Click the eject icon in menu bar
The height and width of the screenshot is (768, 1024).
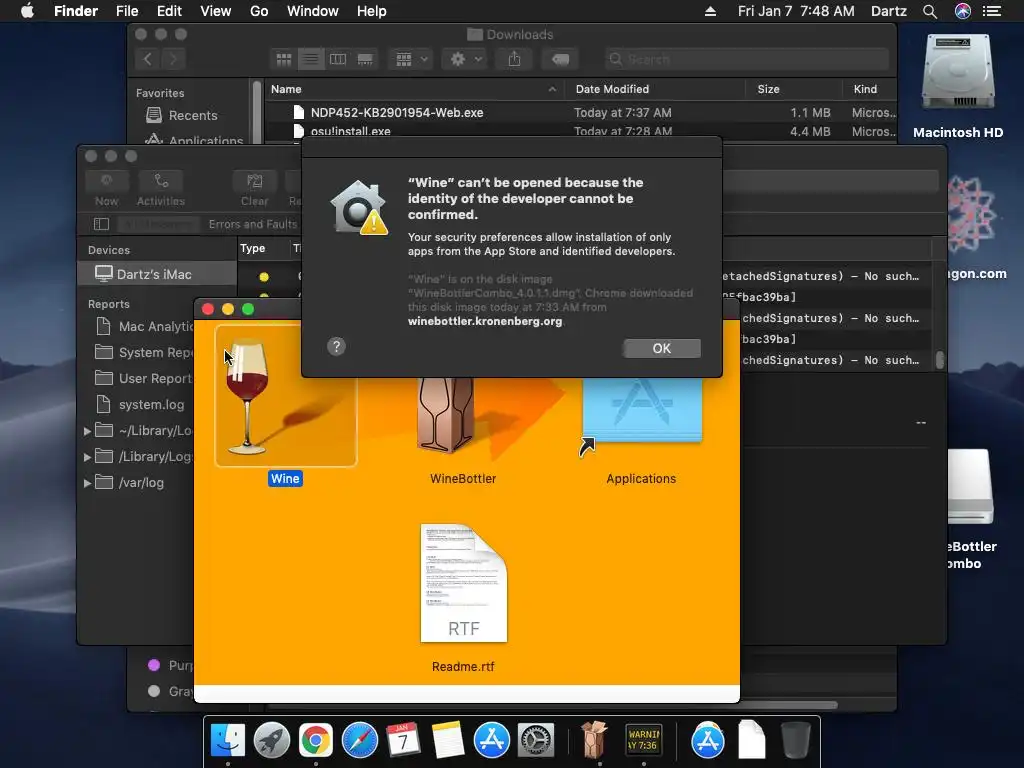711,11
